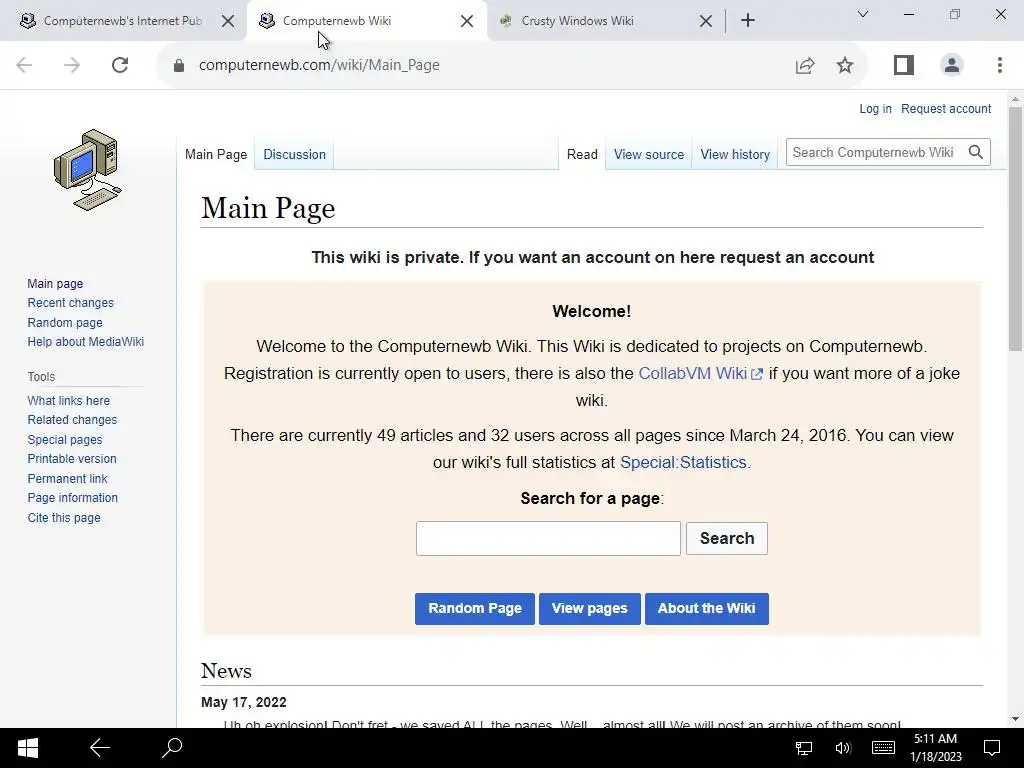Open Page information link
The width and height of the screenshot is (1024, 768).
point(72,498)
